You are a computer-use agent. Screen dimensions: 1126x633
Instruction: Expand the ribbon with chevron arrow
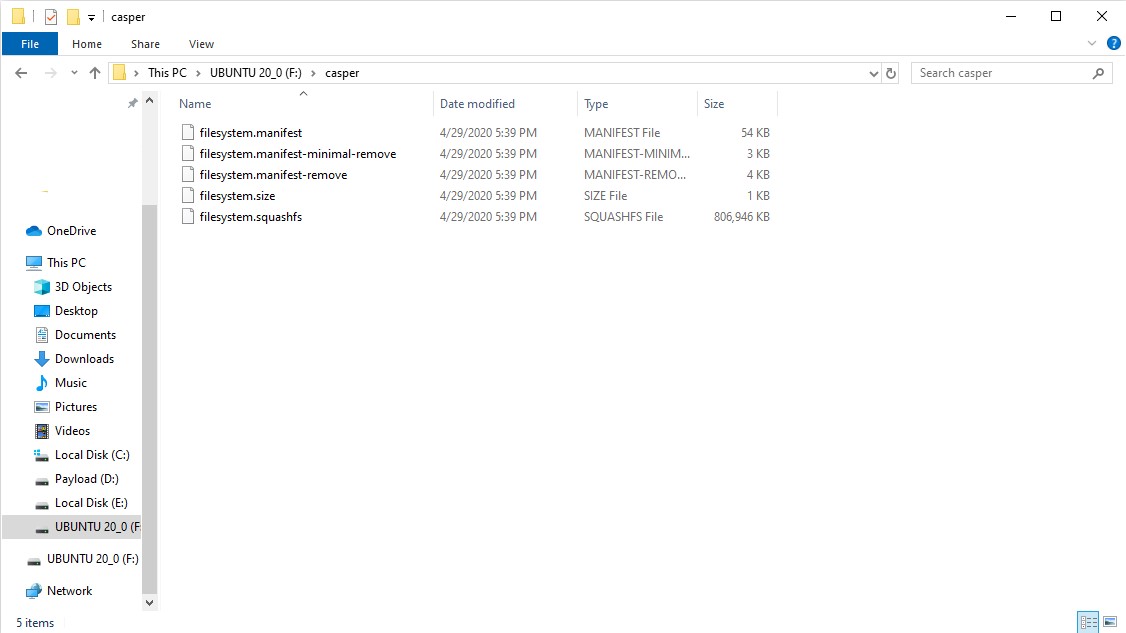click(x=1092, y=44)
